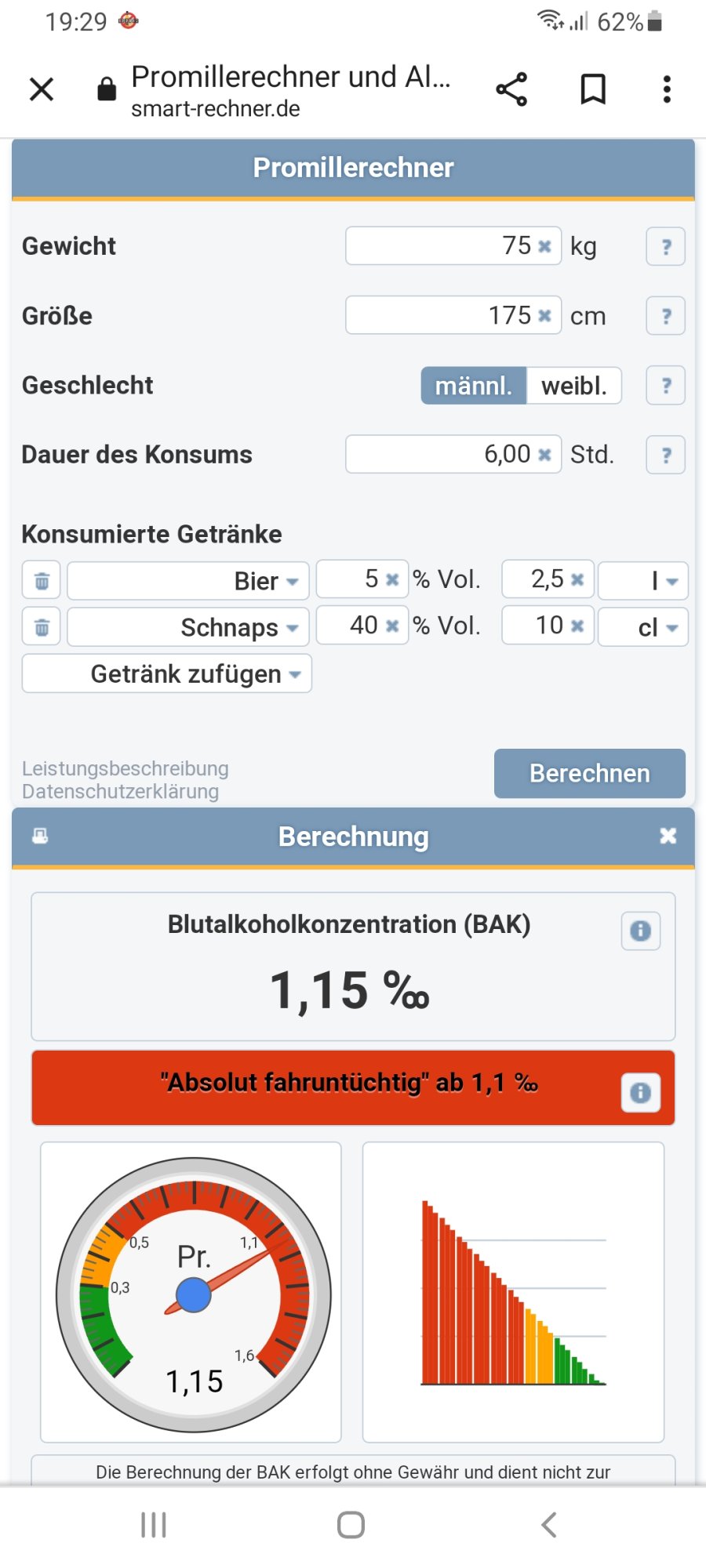
Task: Open the Leistungsbeschreibung link
Action: click(126, 768)
